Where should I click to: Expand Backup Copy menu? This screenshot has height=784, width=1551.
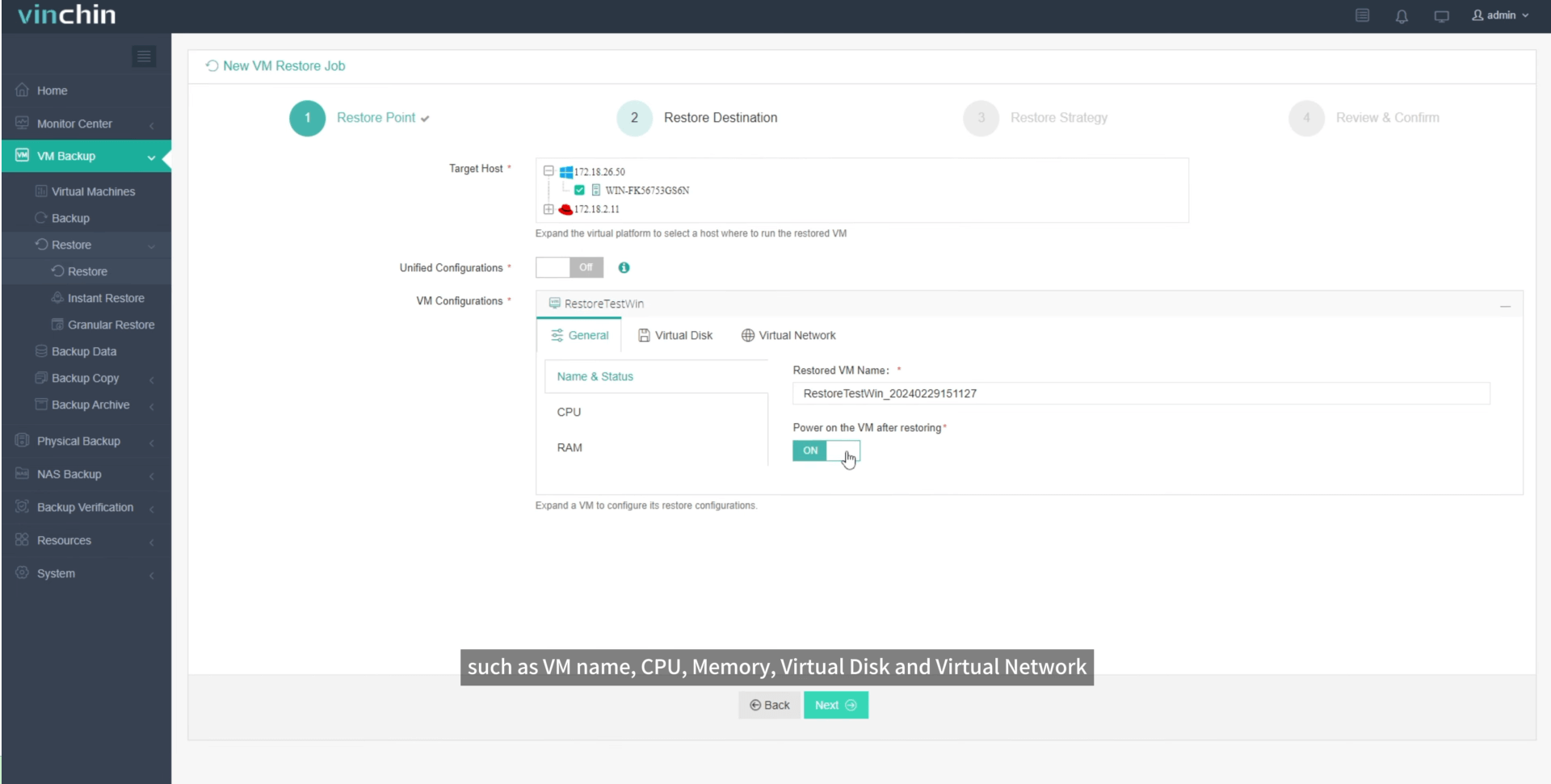coord(86,378)
